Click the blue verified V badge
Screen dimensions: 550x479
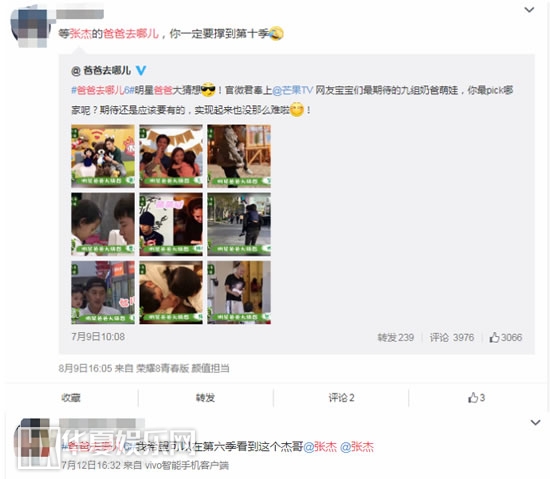pos(141,70)
